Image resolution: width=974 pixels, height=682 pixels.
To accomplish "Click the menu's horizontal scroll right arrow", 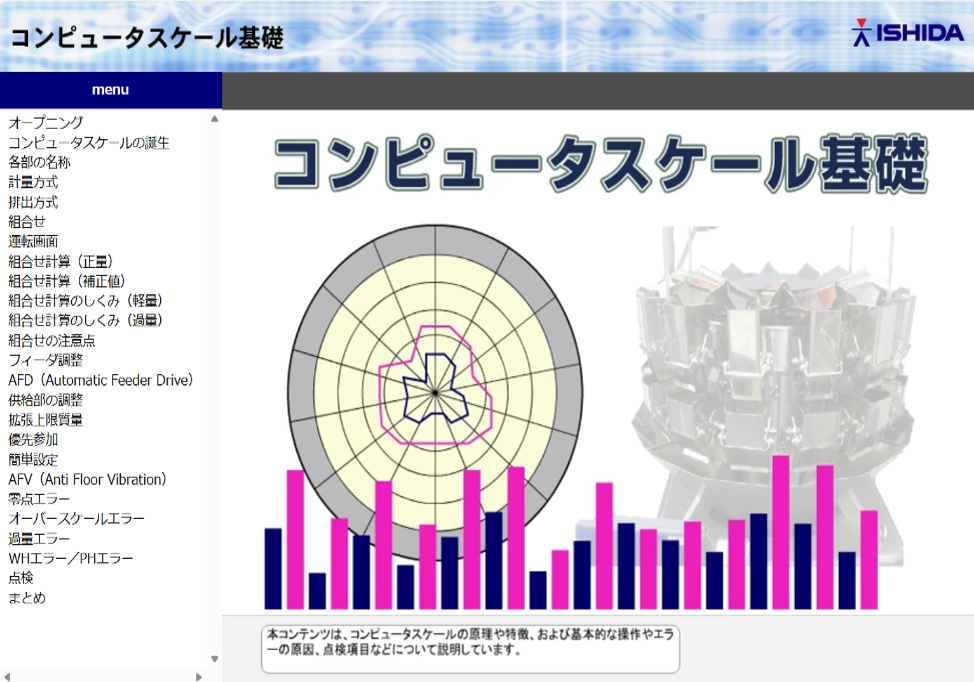I will click(199, 676).
